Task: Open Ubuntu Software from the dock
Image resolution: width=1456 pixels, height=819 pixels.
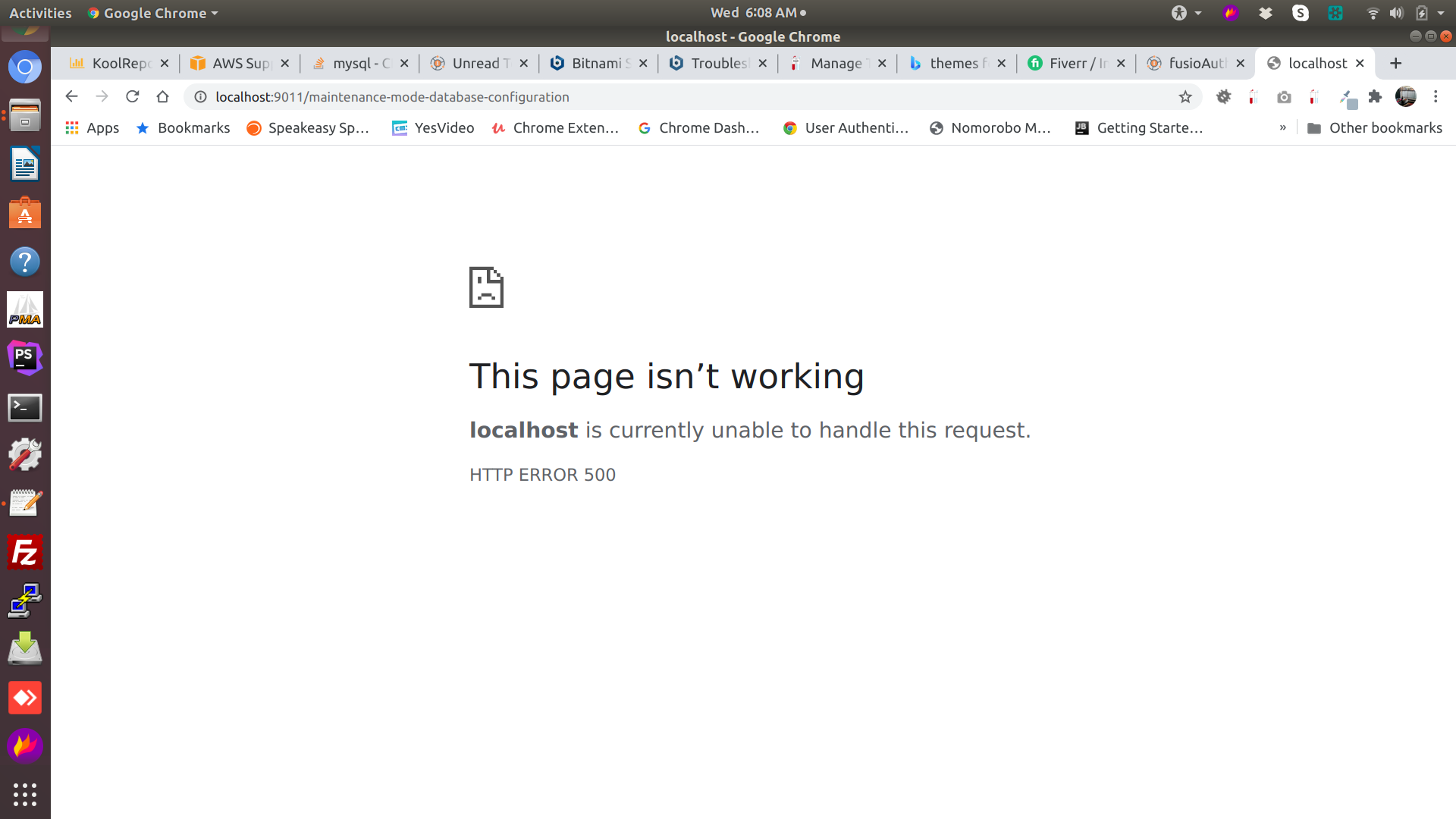Action: pyautogui.click(x=25, y=213)
